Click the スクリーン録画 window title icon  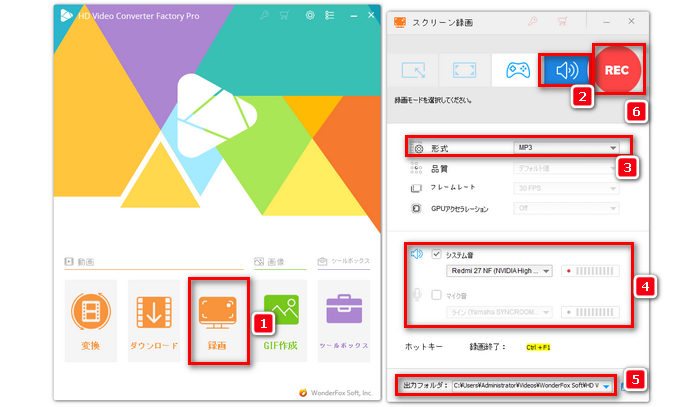tap(400, 22)
